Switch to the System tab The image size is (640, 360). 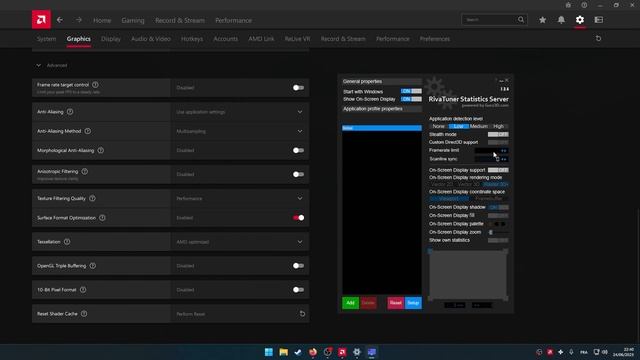click(x=46, y=39)
